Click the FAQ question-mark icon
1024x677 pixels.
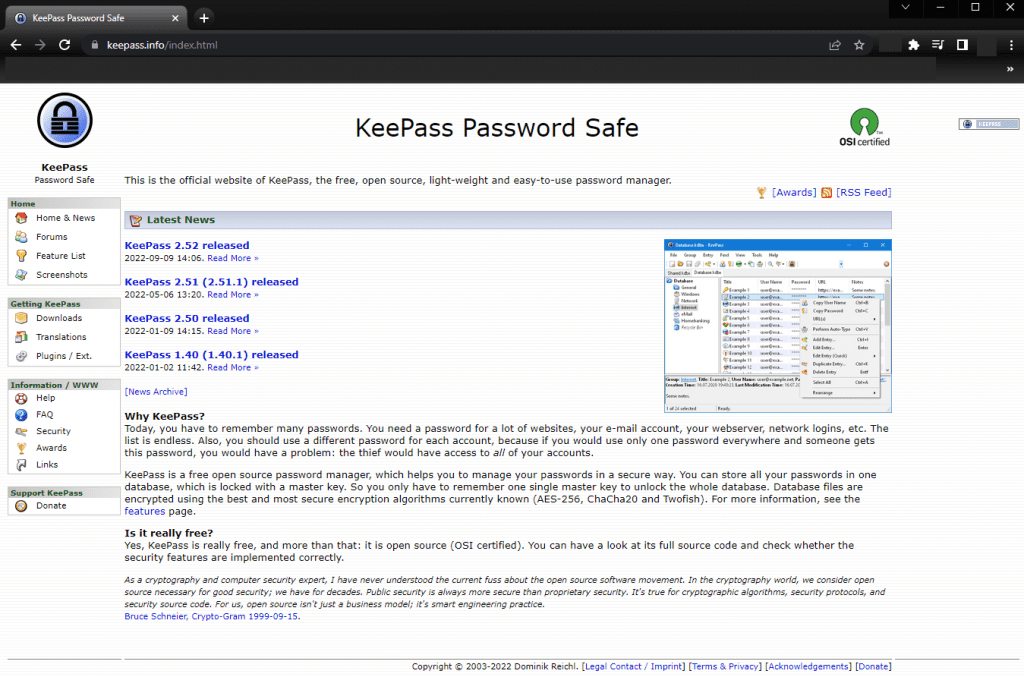pyautogui.click(x=21, y=414)
